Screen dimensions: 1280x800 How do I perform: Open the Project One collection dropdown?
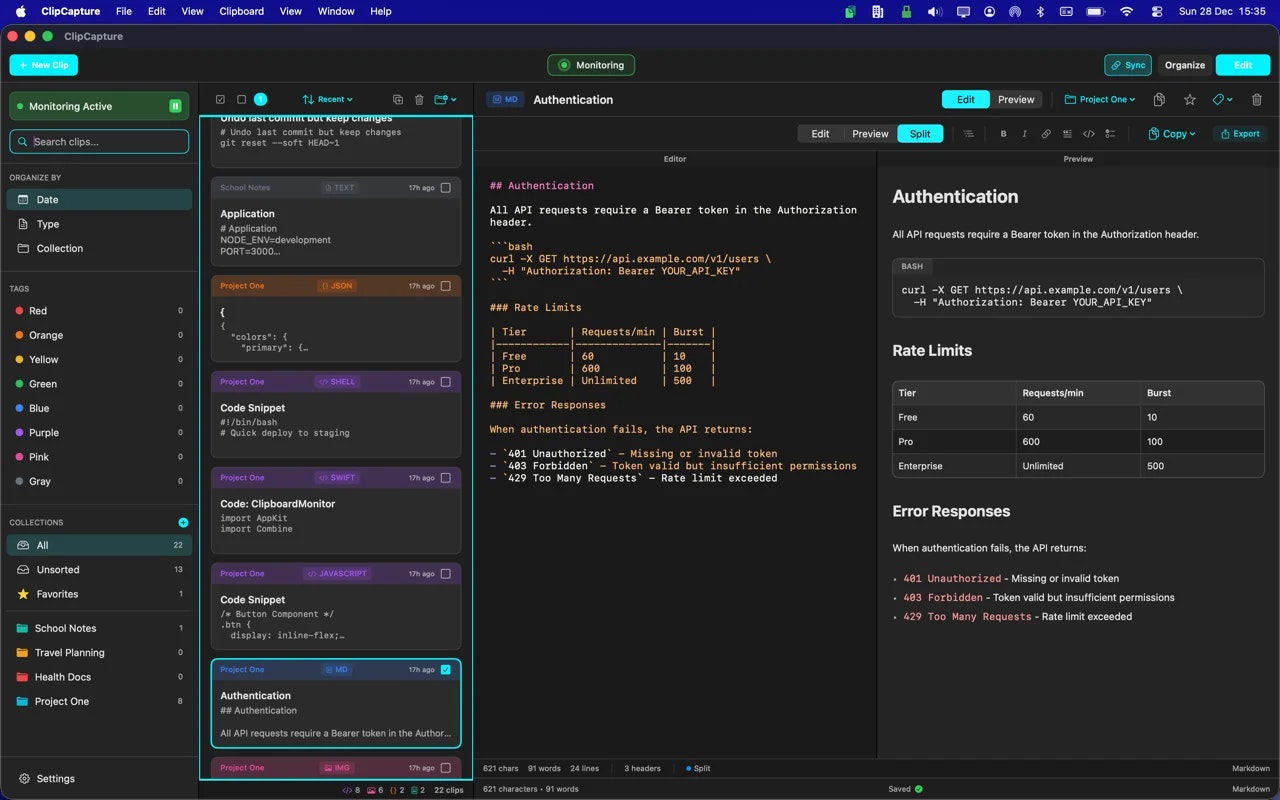pos(1100,99)
